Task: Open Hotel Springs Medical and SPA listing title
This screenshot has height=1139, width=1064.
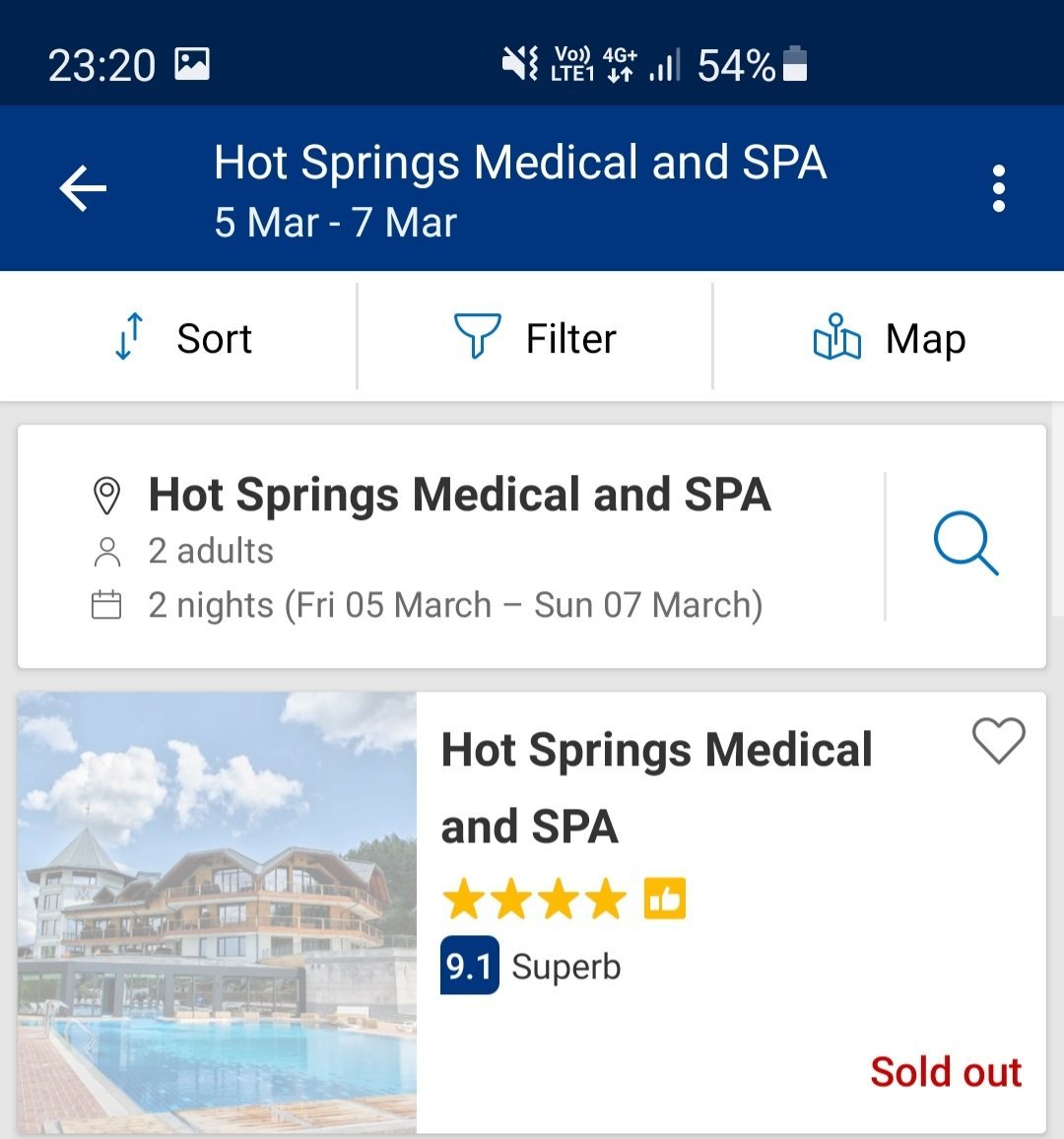Action: point(656,787)
